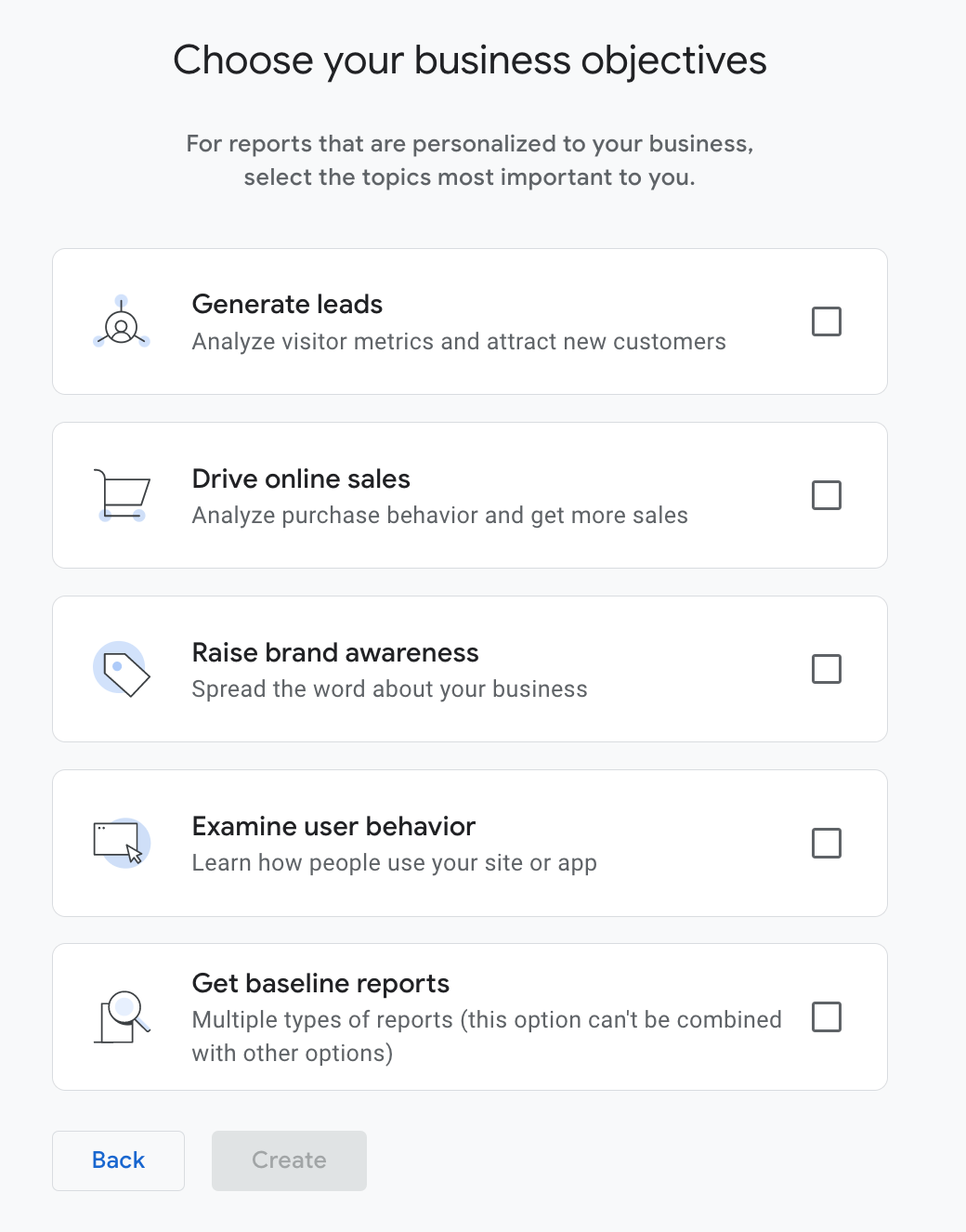Click the brand awareness tag icon
Screen dimensions: 966x1232
pos(122,669)
